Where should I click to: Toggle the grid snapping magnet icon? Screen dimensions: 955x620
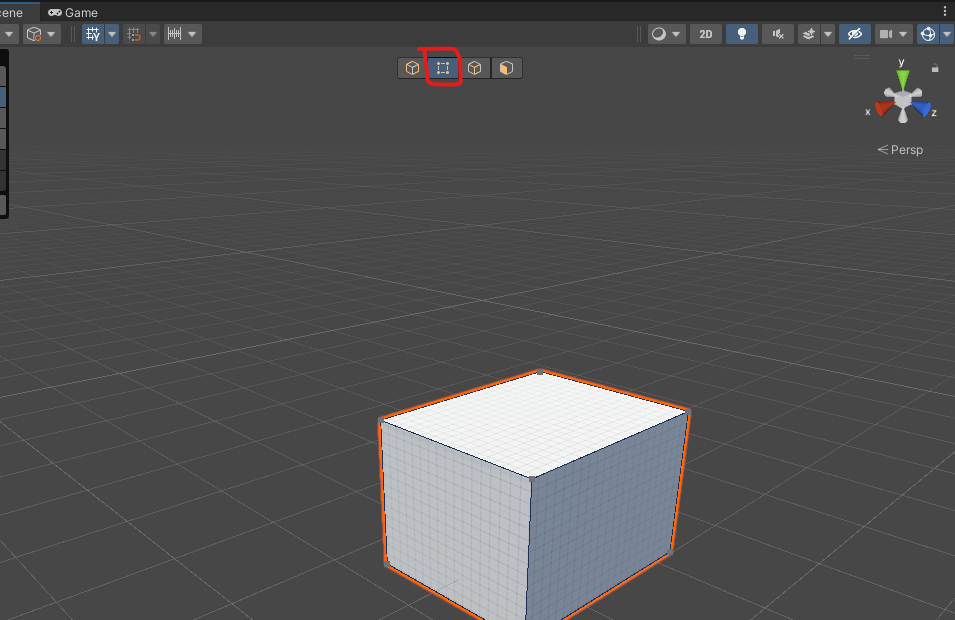[134, 34]
